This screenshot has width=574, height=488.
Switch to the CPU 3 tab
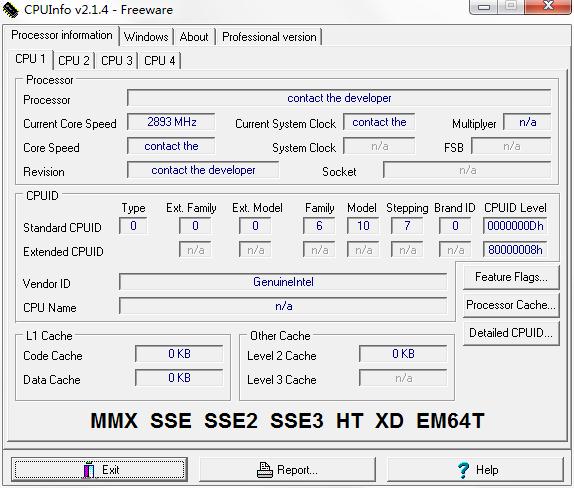coord(116,60)
